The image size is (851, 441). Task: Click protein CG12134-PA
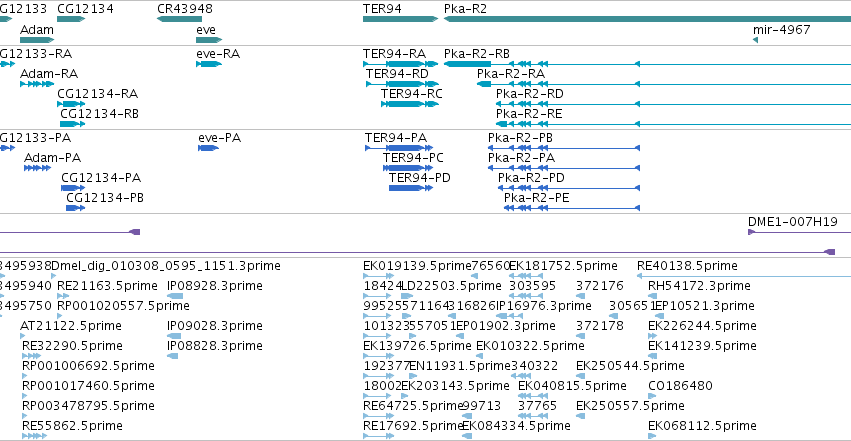pos(73,188)
